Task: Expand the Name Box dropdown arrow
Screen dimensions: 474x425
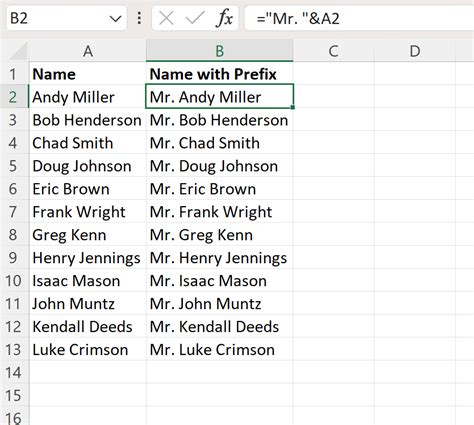Action: tap(115, 19)
